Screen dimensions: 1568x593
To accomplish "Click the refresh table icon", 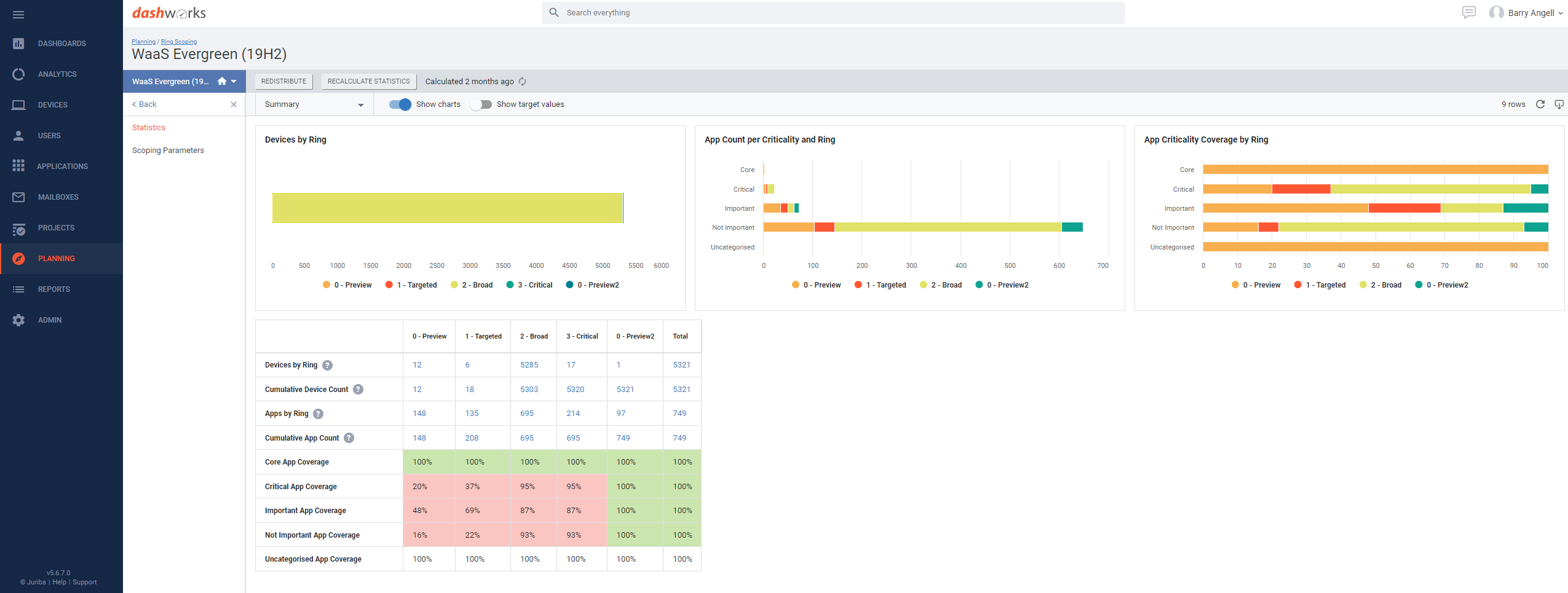I will pos(1540,104).
